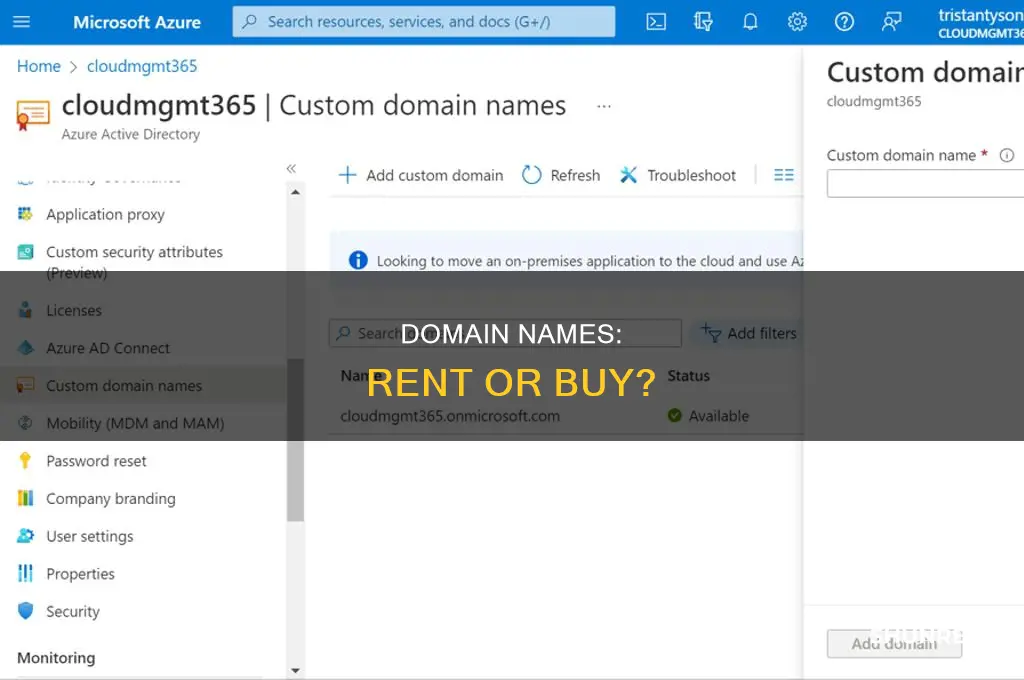Click the Password reset key icon
This screenshot has height=680, width=1024.
(x=25, y=461)
